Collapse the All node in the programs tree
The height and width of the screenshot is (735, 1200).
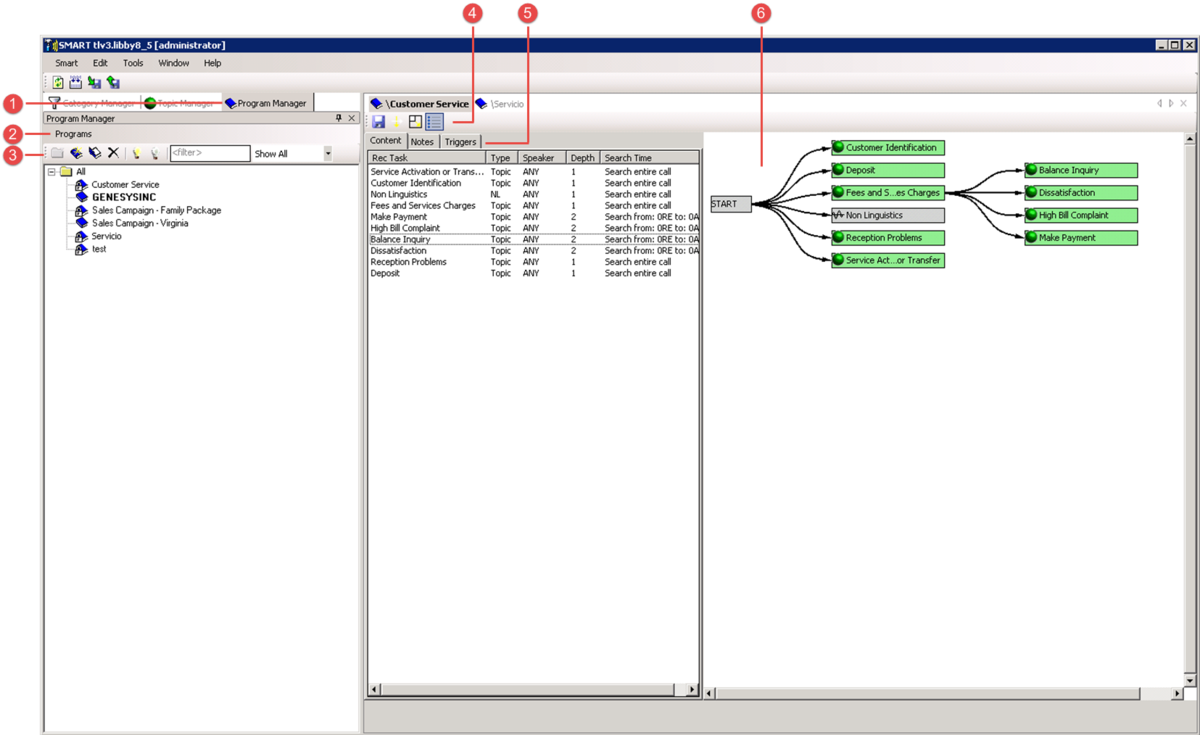pyautogui.click(x=49, y=170)
